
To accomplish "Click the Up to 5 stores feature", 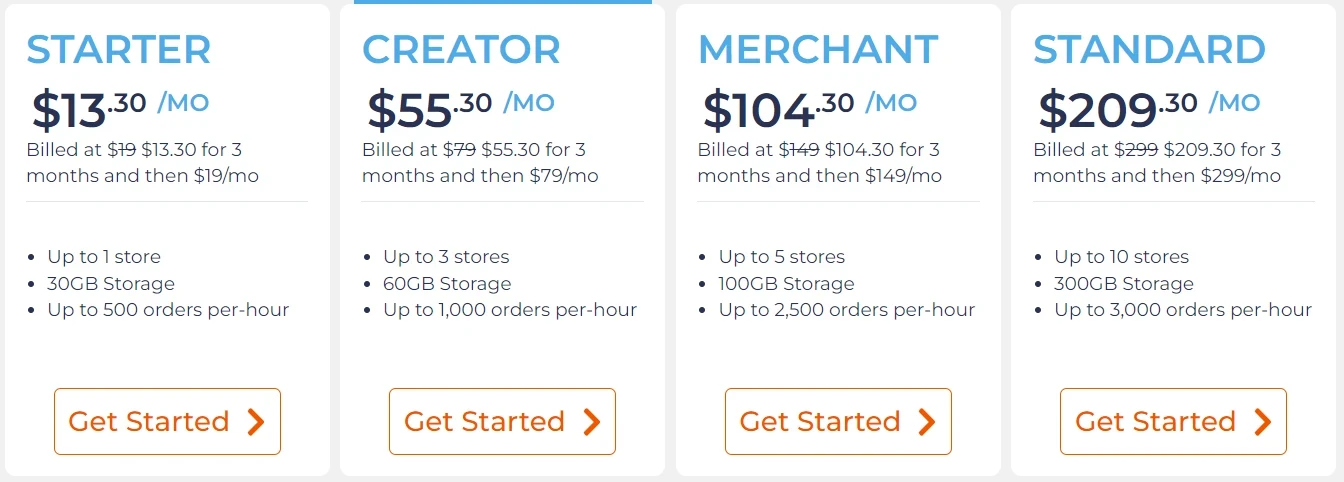I will click(782, 257).
